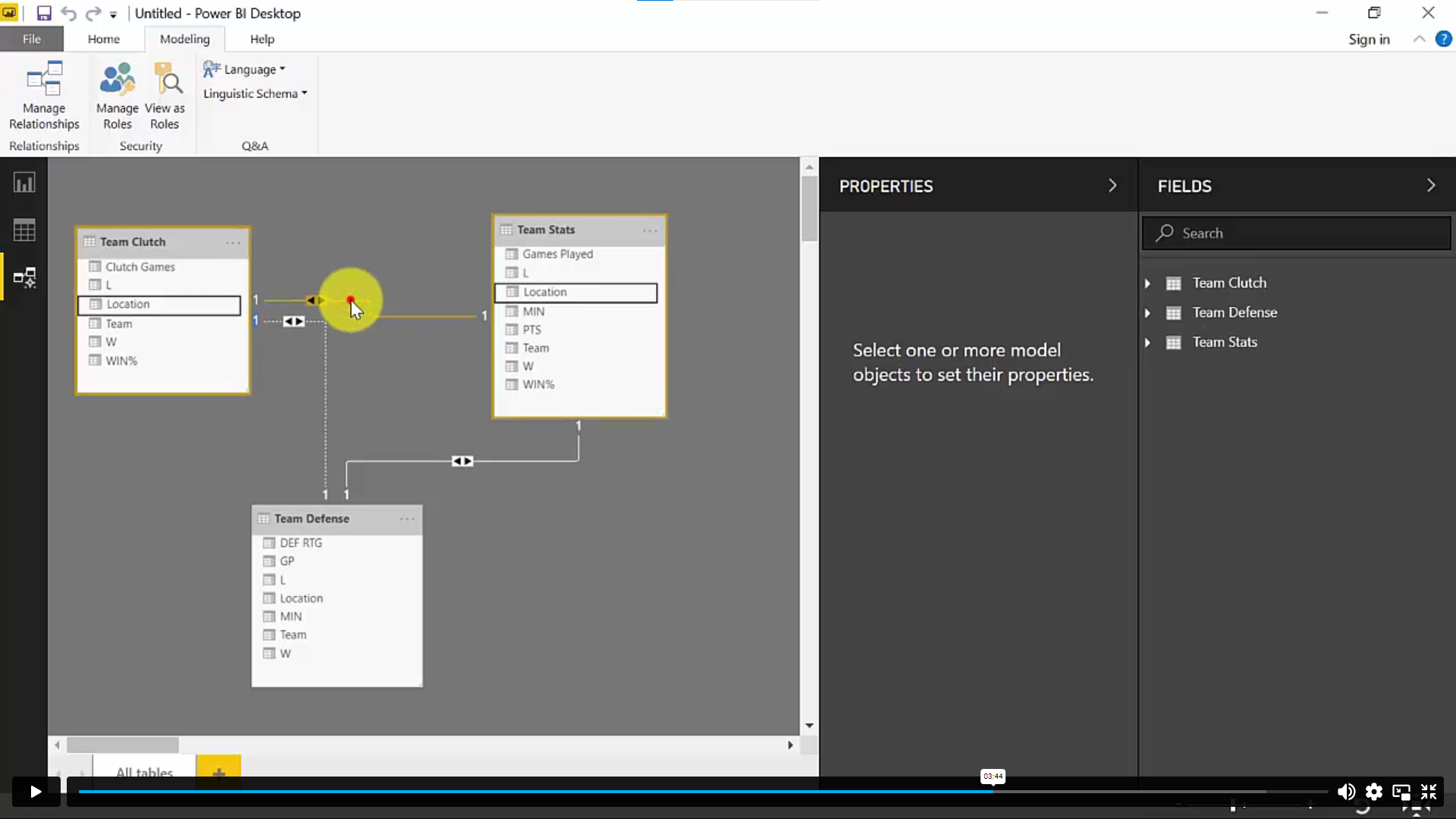
Task: Open video settings gear icon
Action: point(1373,792)
